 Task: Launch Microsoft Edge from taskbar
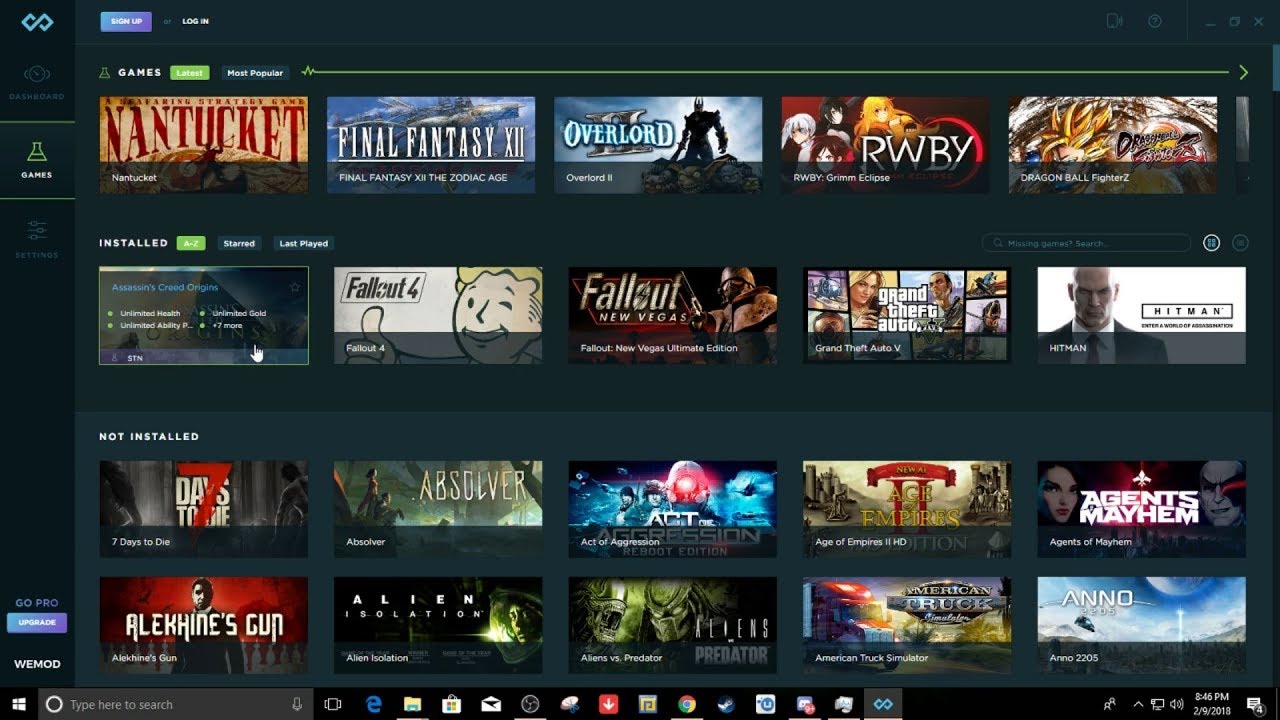[x=374, y=704]
